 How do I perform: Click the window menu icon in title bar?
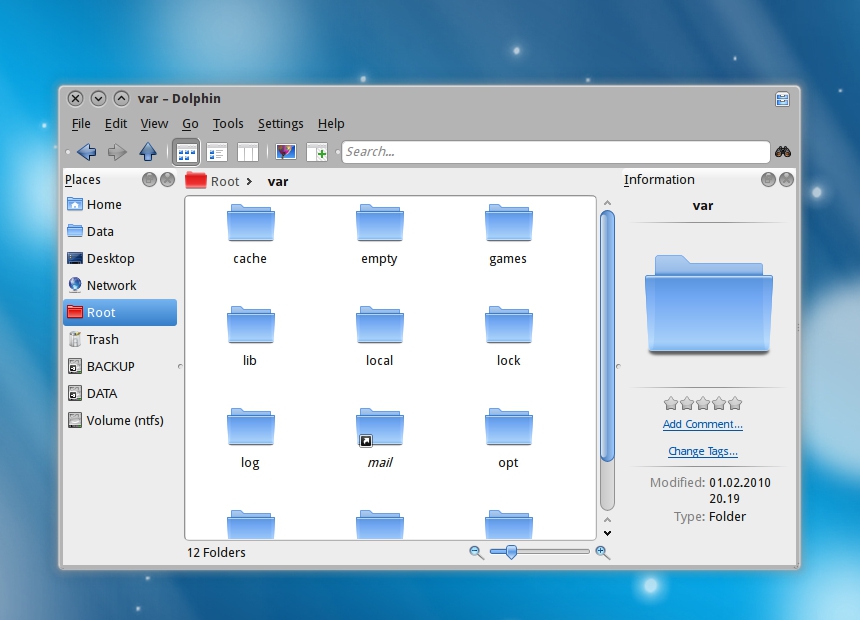[x=782, y=99]
